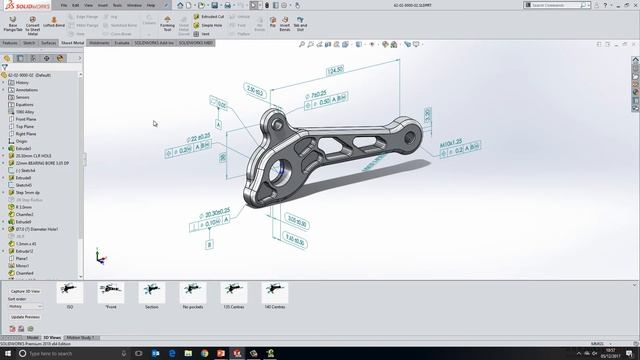Click the Vent tool
This screenshot has width=640, height=360.
pos(202,34)
